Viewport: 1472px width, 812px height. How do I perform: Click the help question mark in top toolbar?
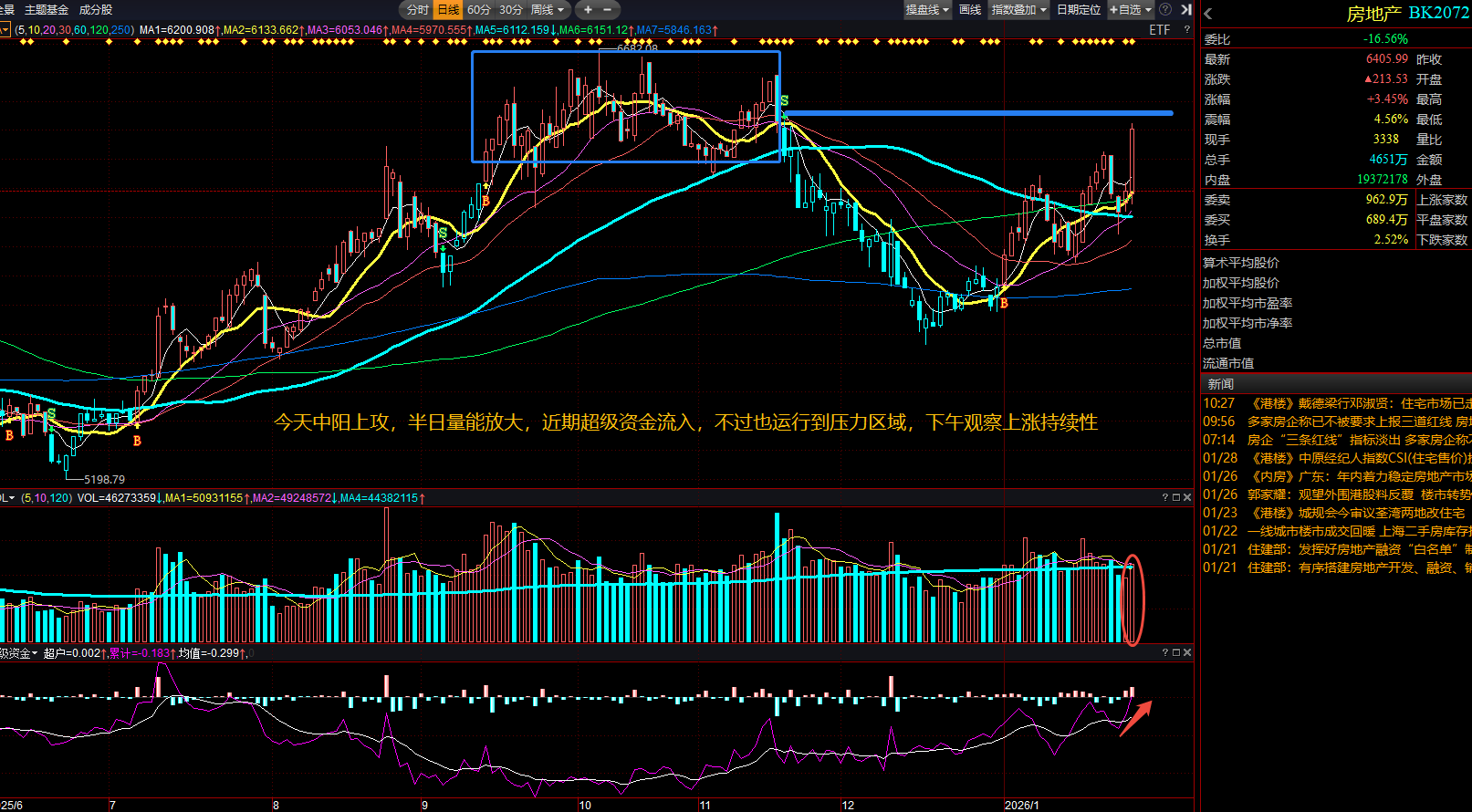pos(1167,10)
